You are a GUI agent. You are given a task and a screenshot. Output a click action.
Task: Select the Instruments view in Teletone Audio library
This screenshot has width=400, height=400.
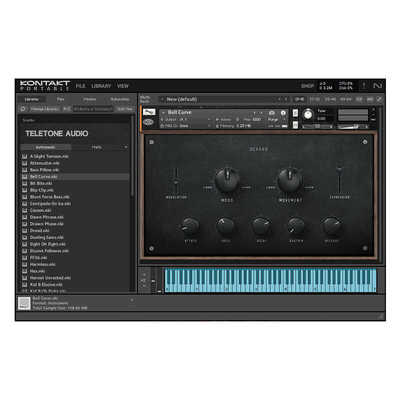coord(46,147)
